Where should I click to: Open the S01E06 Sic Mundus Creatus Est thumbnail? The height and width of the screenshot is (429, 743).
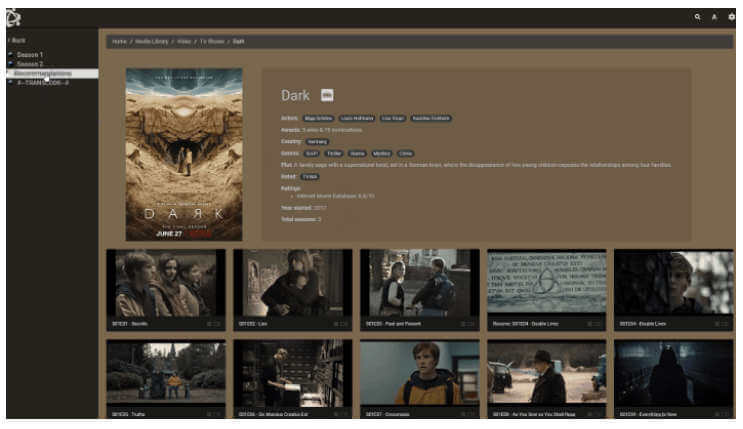tap(293, 374)
